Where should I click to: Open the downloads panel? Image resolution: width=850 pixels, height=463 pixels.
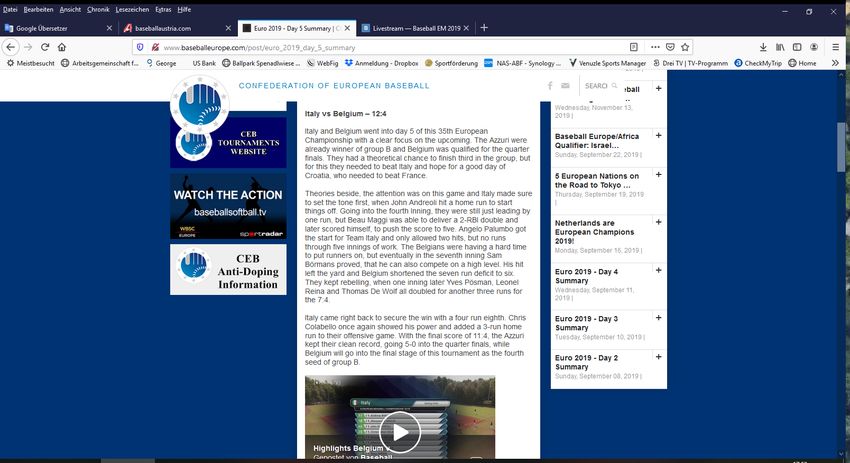pyautogui.click(x=763, y=47)
